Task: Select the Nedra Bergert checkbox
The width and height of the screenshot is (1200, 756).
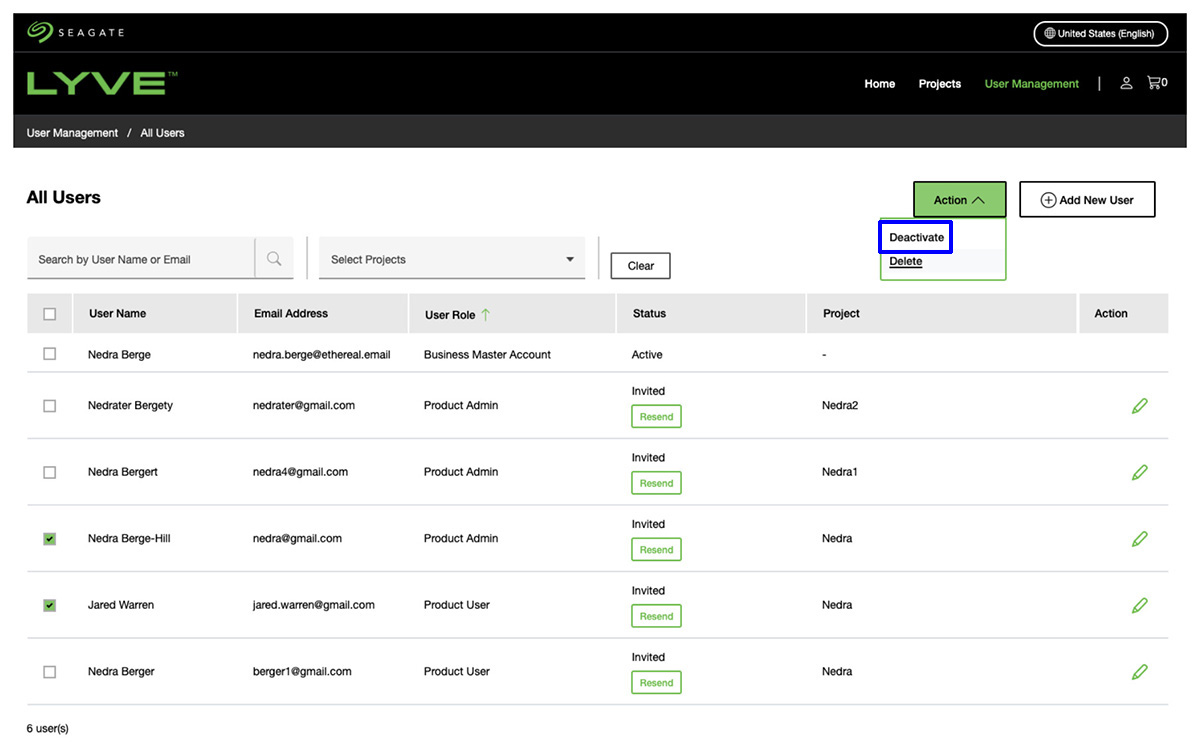Action: pyautogui.click(x=50, y=472)
